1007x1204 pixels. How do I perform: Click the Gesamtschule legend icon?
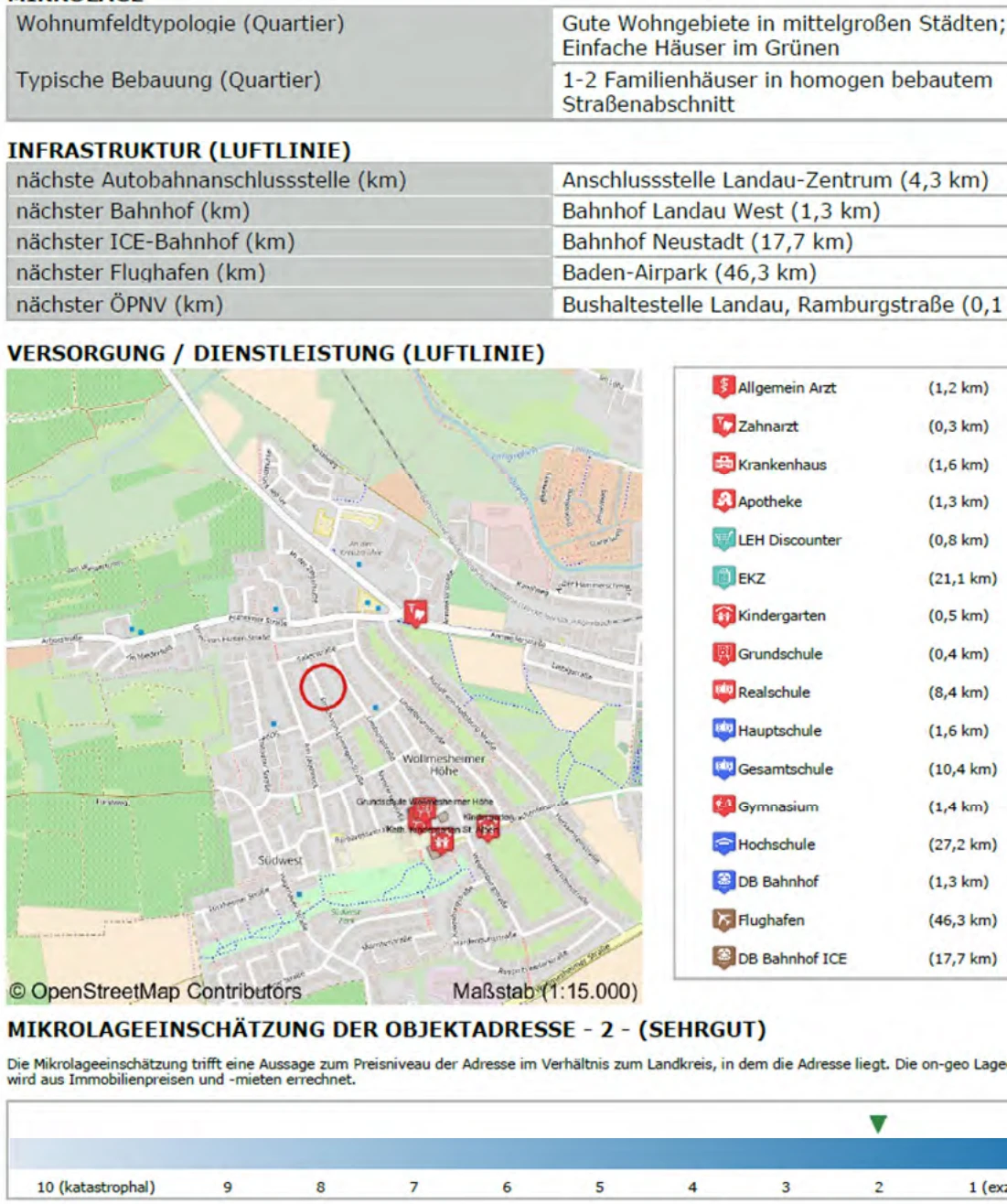click(723, 769)
